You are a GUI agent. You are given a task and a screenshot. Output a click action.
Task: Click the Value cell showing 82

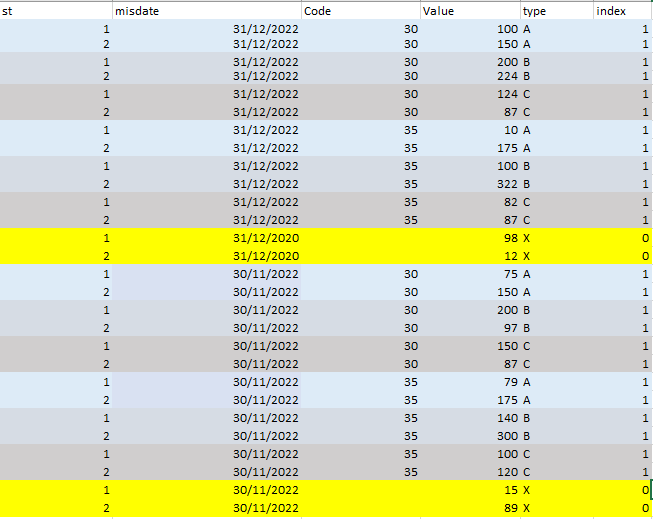[470, 202]
